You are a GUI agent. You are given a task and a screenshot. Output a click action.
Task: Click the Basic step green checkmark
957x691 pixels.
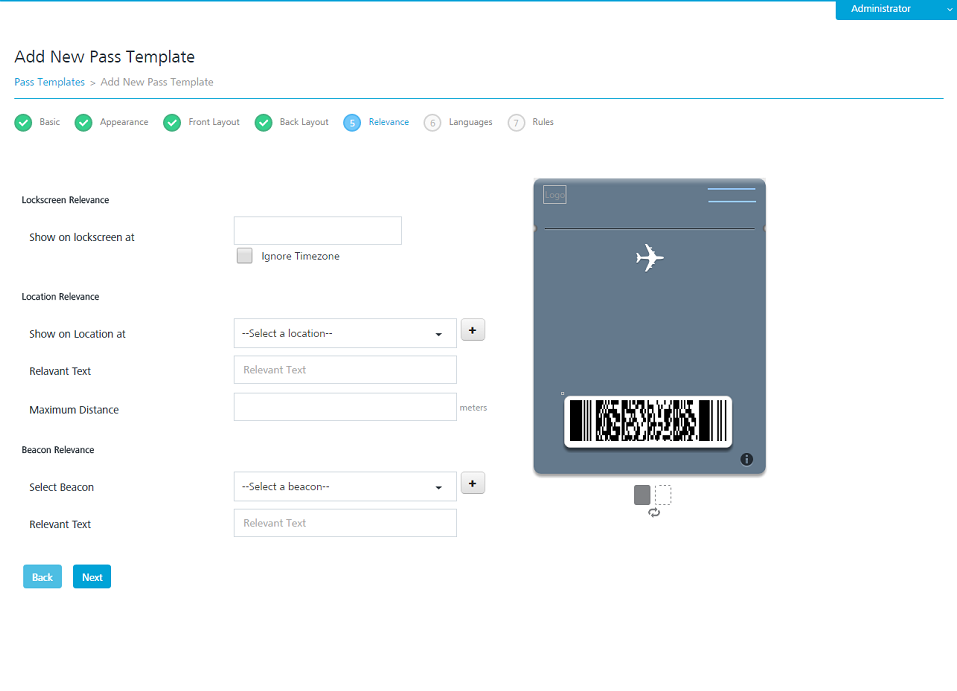click(23, 123)
